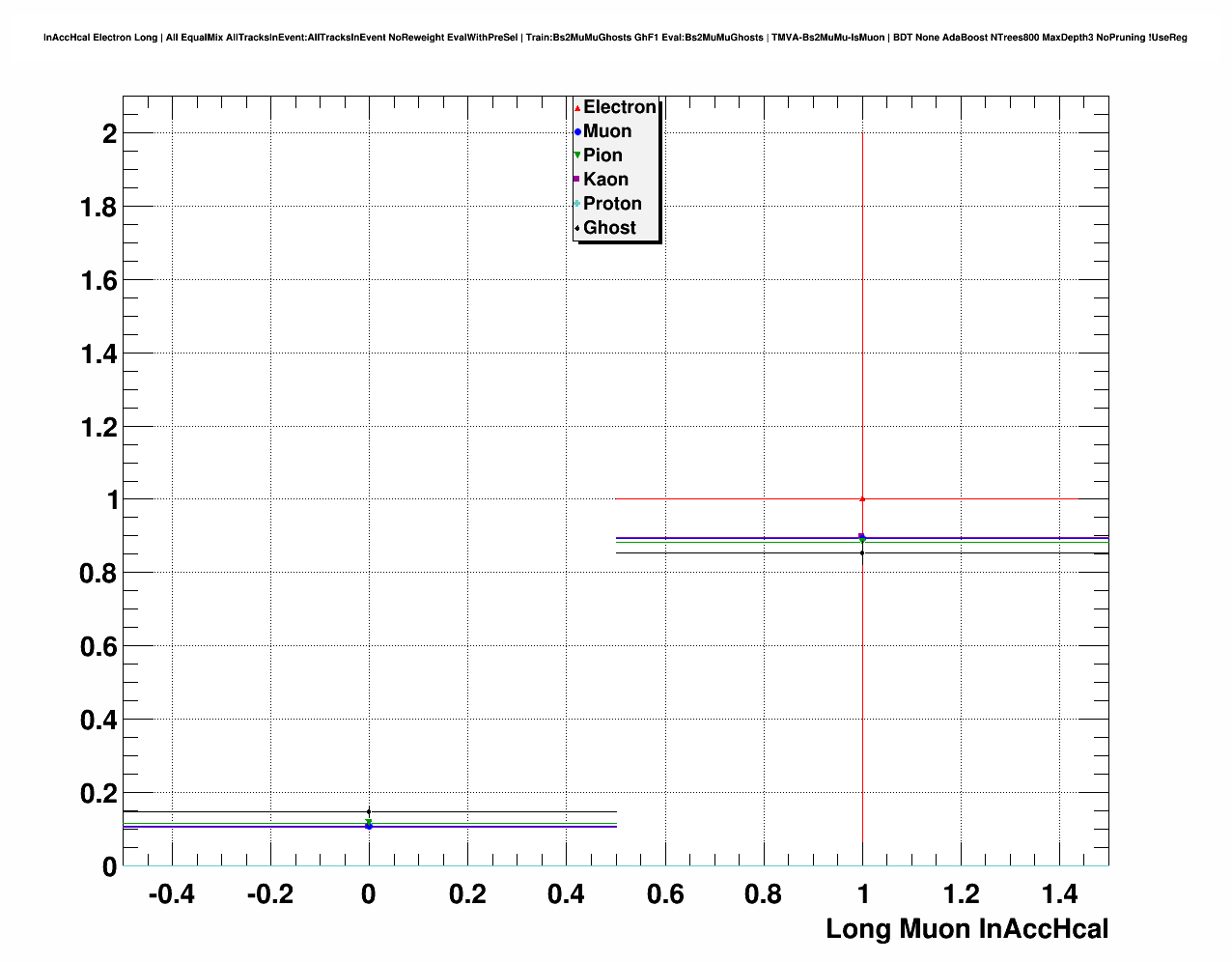This screenshot has height=962, width=1232.
Task: Click x-axis label 1.2
Action: pos(961,894)
